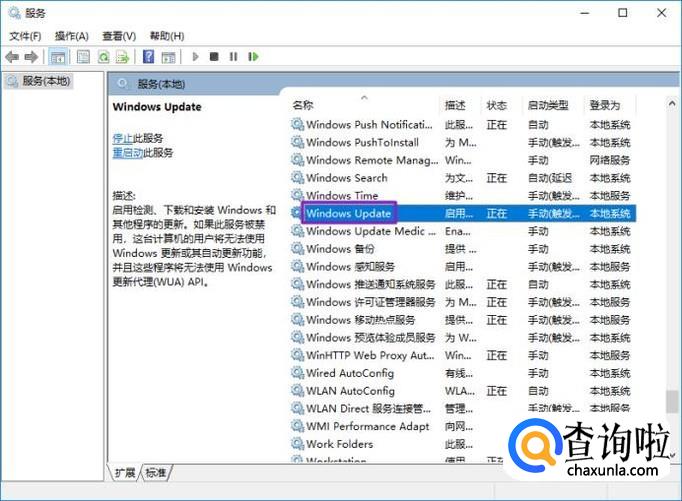
Task: Open the 操作(A) menu
Action: (x=72, y=36)
